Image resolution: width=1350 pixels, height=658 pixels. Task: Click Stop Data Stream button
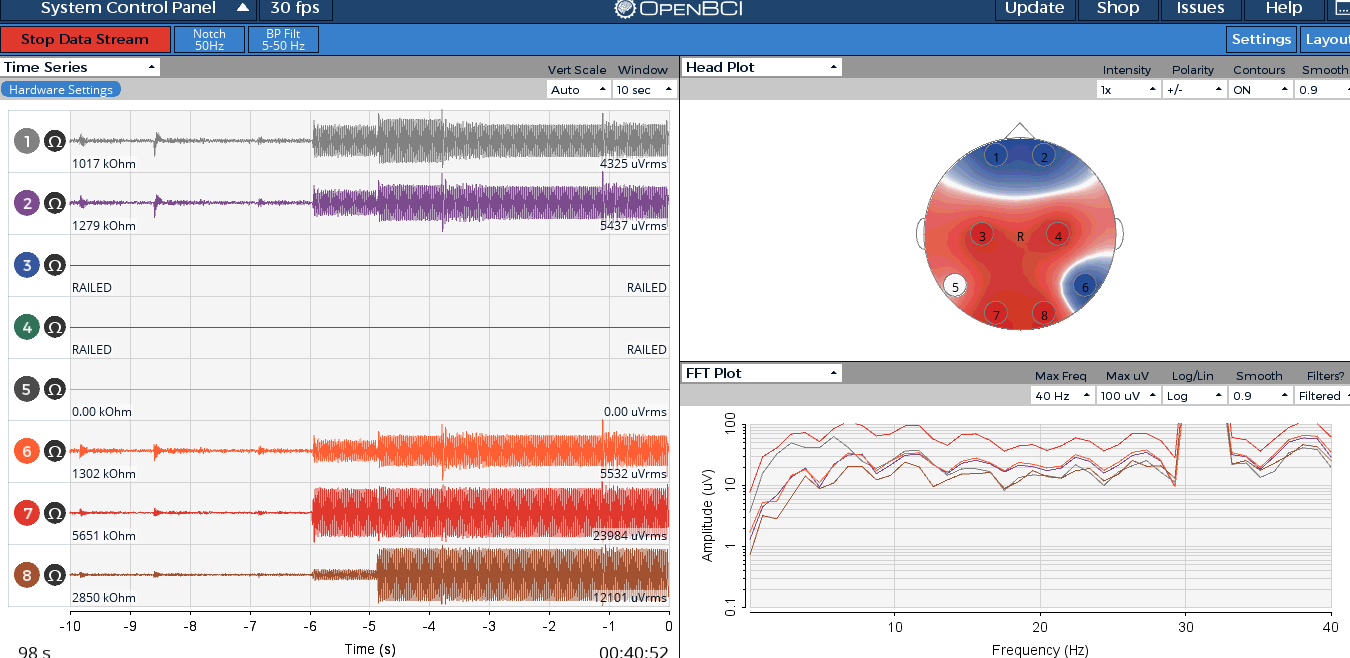pos(84,40)
